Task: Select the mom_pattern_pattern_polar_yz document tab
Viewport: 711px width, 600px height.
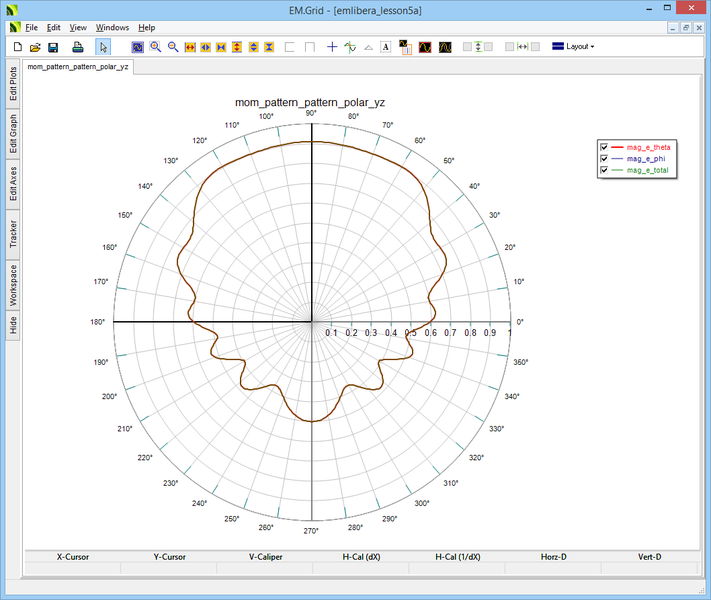Action: [78, 67]
